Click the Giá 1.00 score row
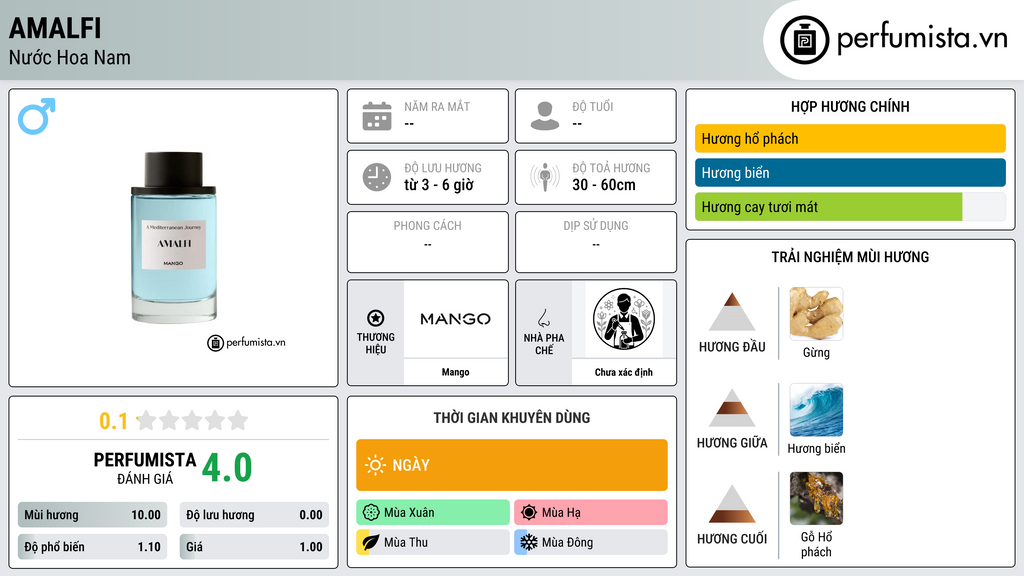Viewport: 1024px width, 576px height. tap(254, 547)
